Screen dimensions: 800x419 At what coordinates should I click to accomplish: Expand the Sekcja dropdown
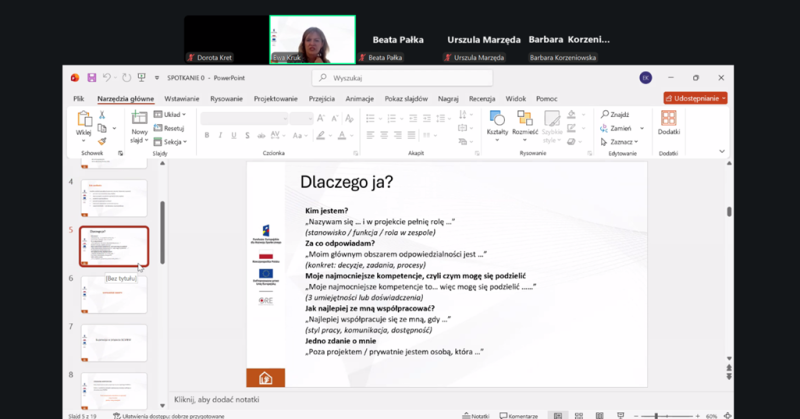pyautogui.click(x=172, y=141)
